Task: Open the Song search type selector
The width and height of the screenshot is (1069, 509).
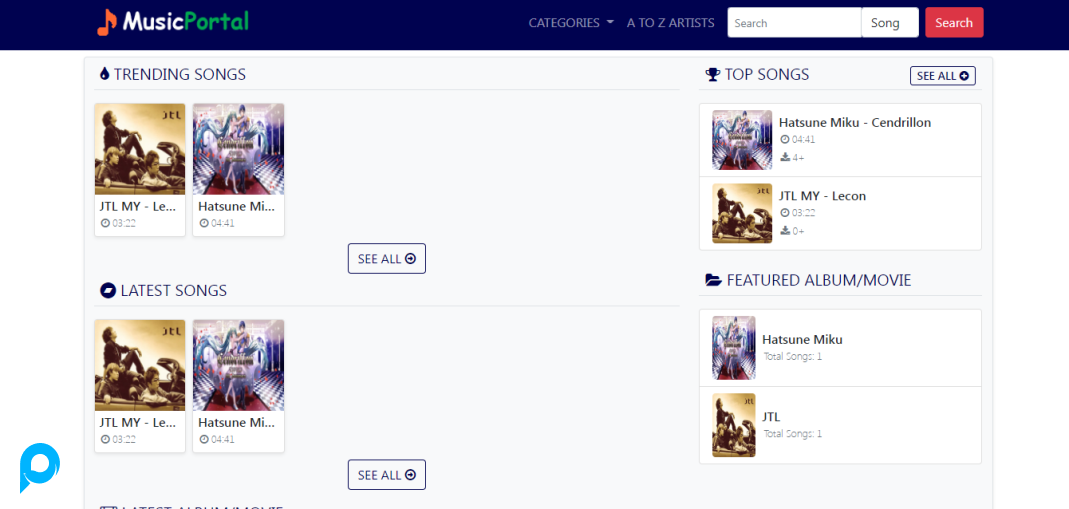Action: tap(890, 22)
